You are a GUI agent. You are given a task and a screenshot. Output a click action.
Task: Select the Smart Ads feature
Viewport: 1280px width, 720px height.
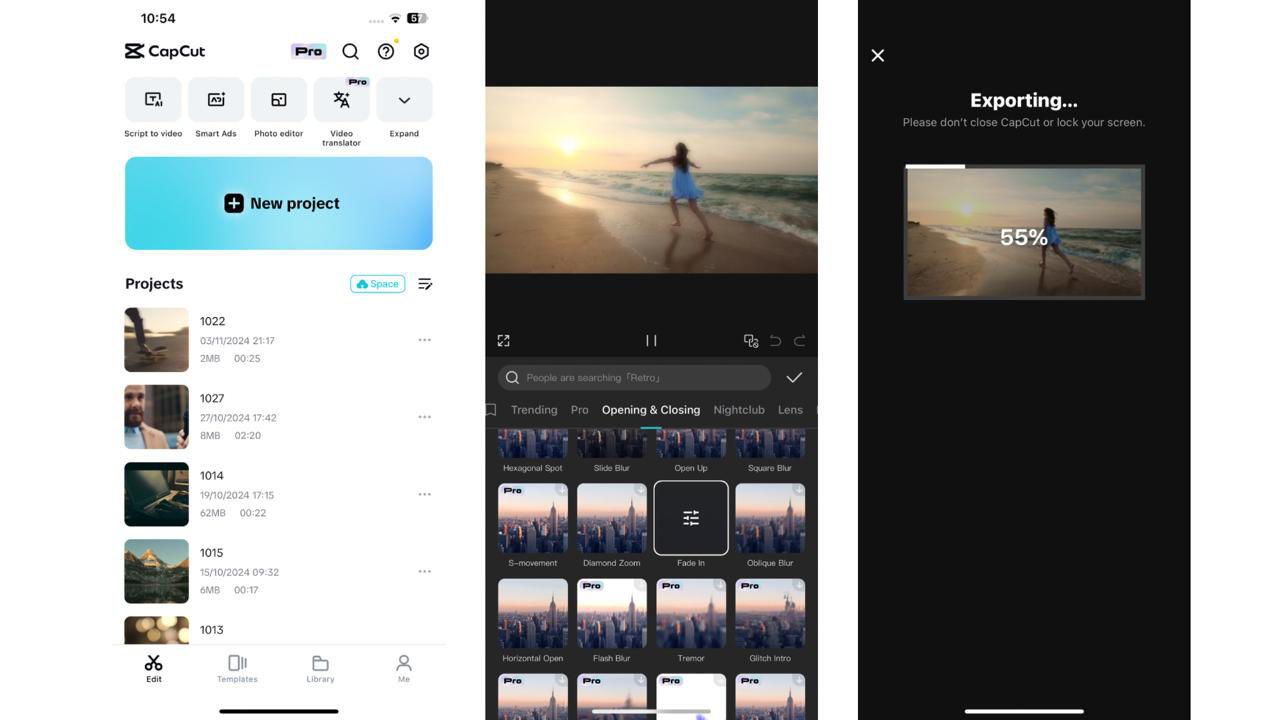215,99
